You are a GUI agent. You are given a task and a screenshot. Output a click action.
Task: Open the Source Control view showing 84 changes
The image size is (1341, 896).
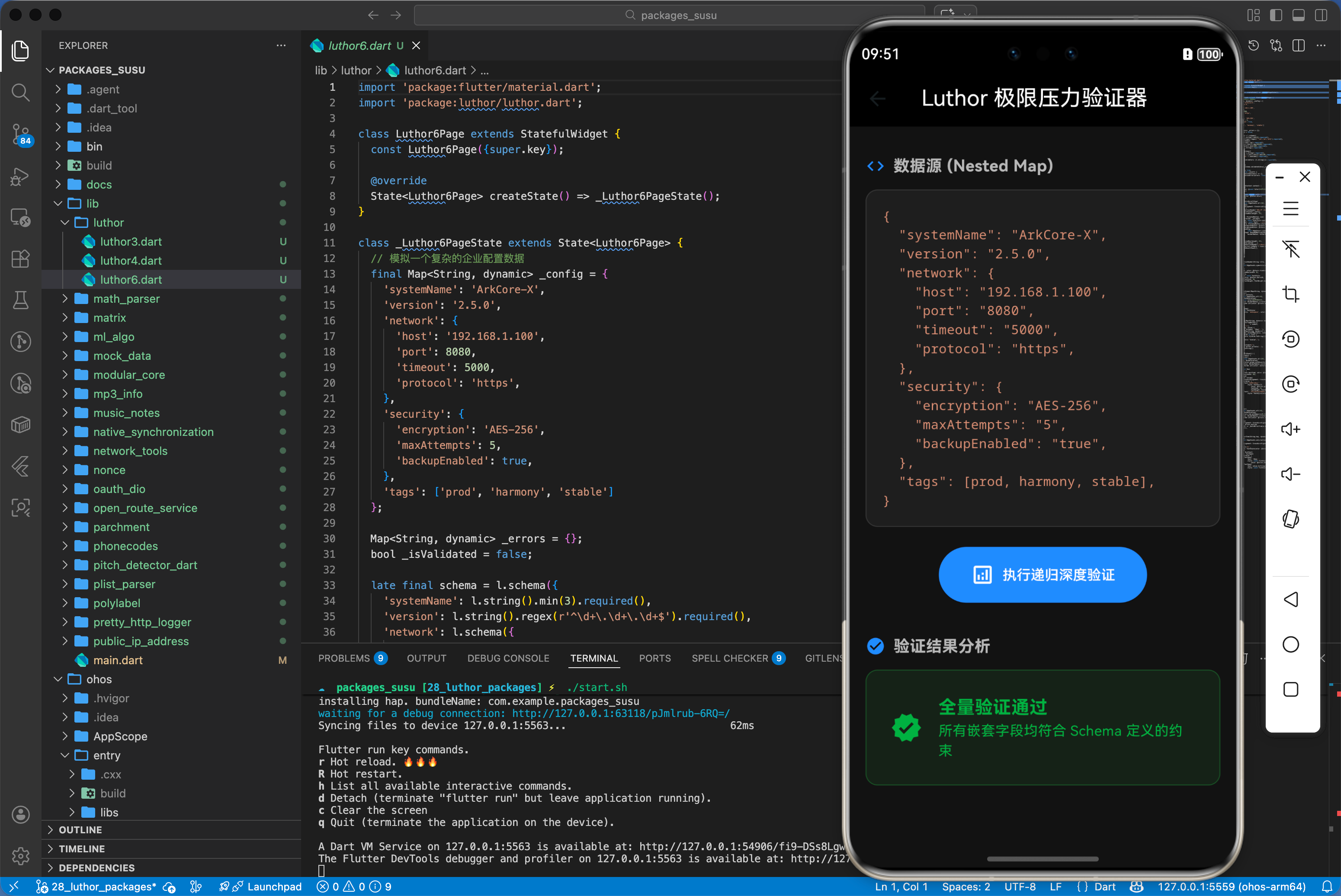pos(21,135)
